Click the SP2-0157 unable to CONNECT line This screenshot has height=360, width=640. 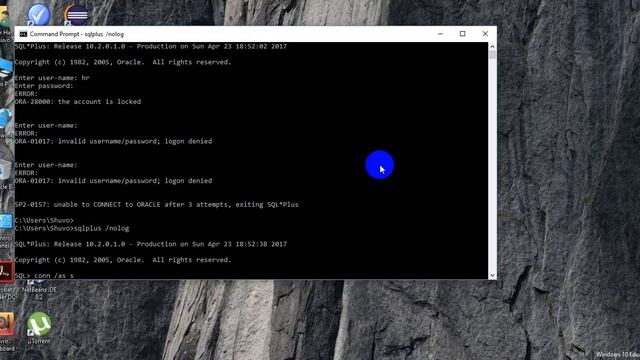(x=157, y=204)
